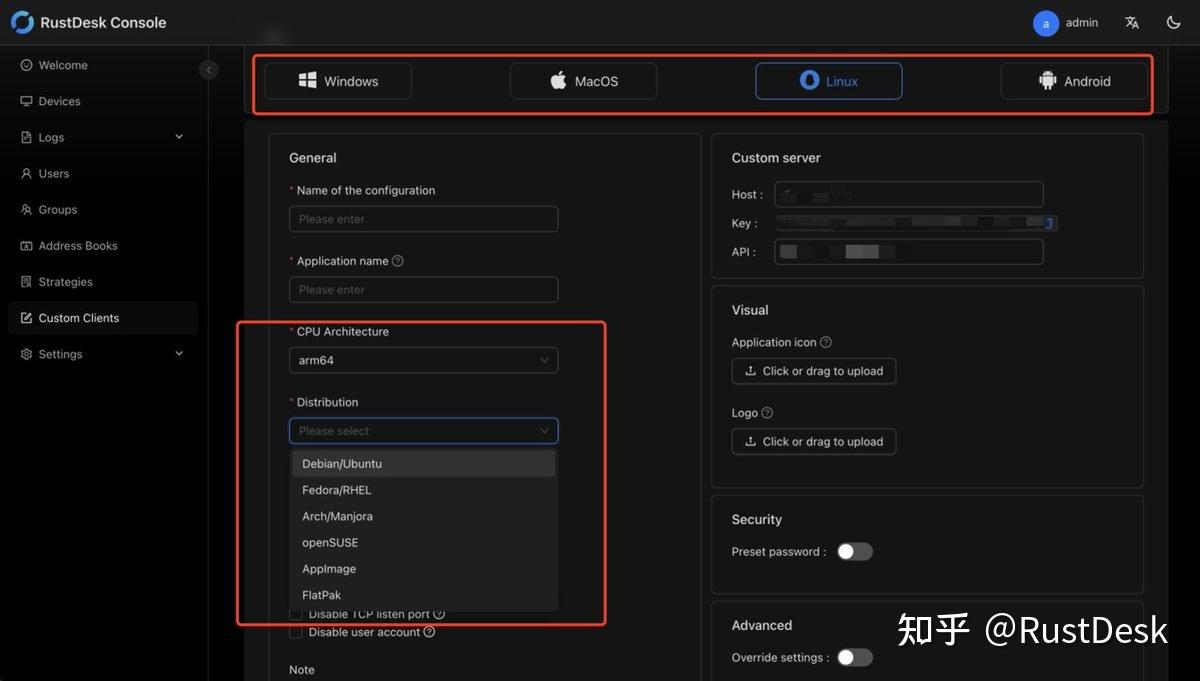
Task: Expand the Settings sidebar chevron
Action: tap(179, 353)
